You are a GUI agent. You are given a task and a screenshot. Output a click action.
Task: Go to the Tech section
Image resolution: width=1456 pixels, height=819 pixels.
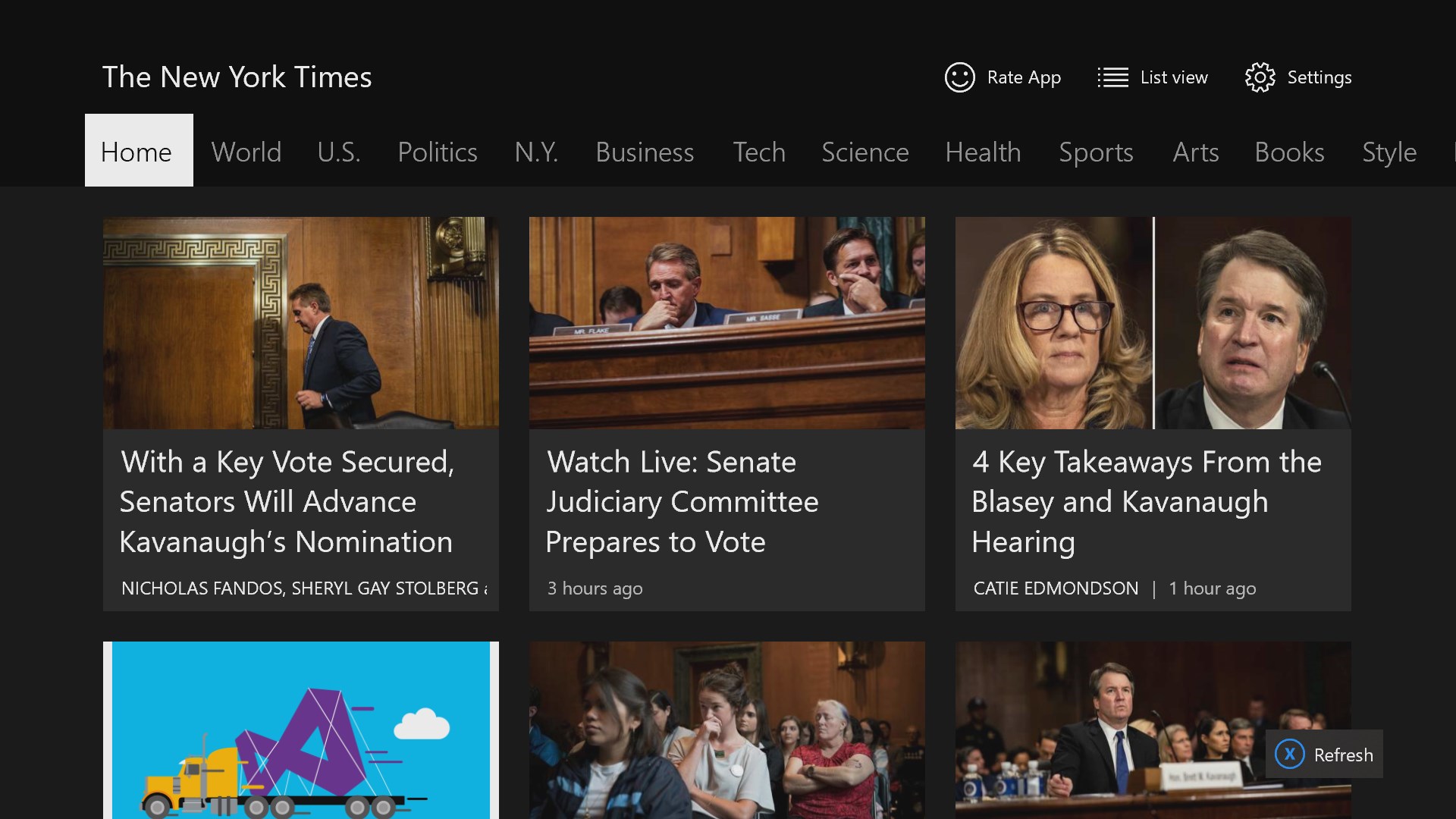pyautogui.click(x=759, y=152)
